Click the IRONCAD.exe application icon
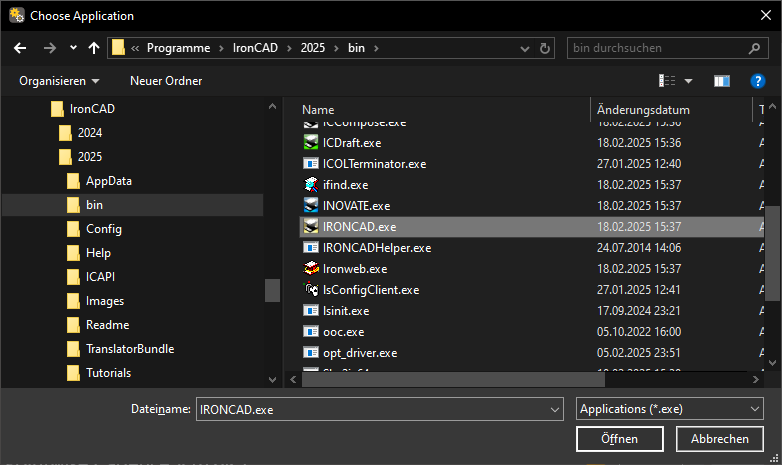782x465 pixels. coord(311,227)
